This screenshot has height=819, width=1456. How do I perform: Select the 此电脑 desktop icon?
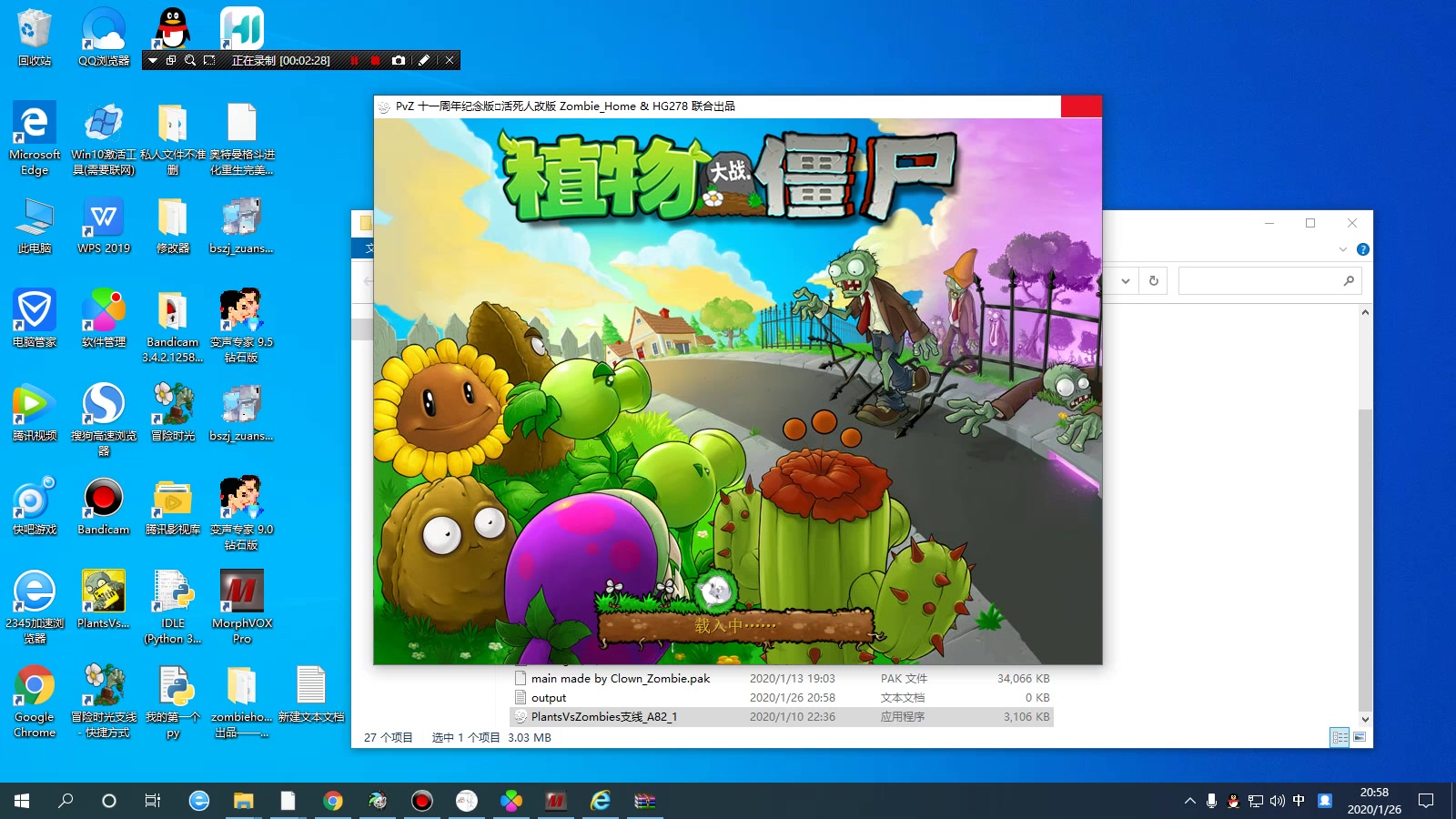pos(35,227)
